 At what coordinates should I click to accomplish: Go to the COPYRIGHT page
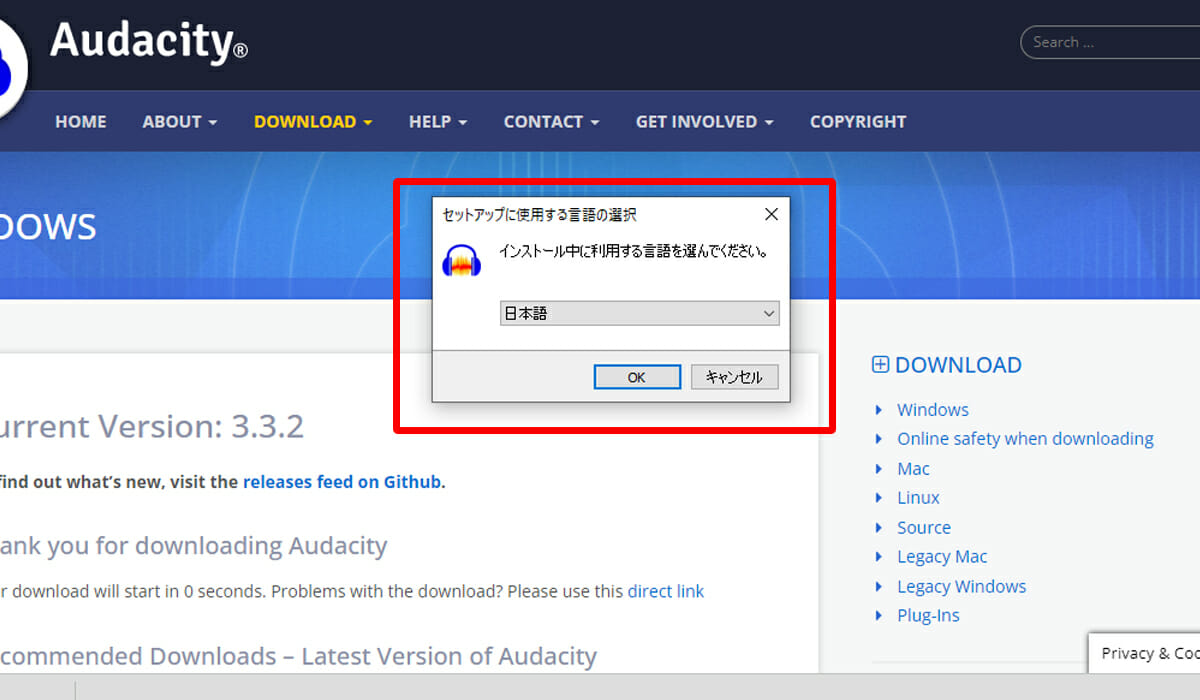(857, 122)
